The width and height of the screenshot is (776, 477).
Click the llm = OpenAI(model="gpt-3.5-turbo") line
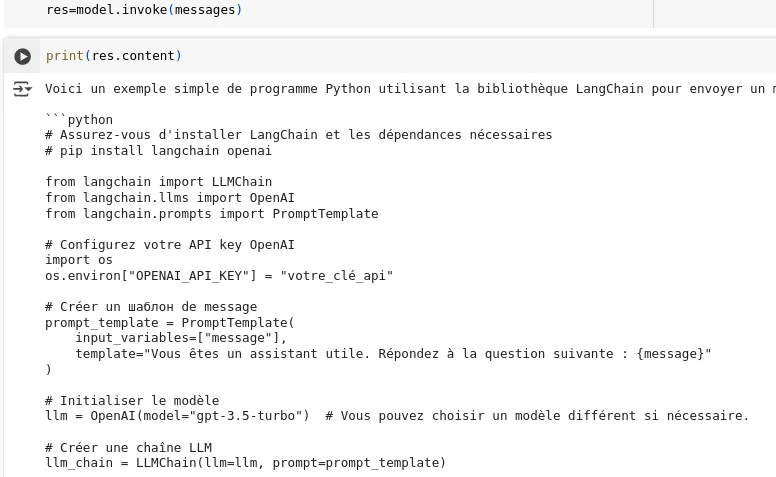177,416
